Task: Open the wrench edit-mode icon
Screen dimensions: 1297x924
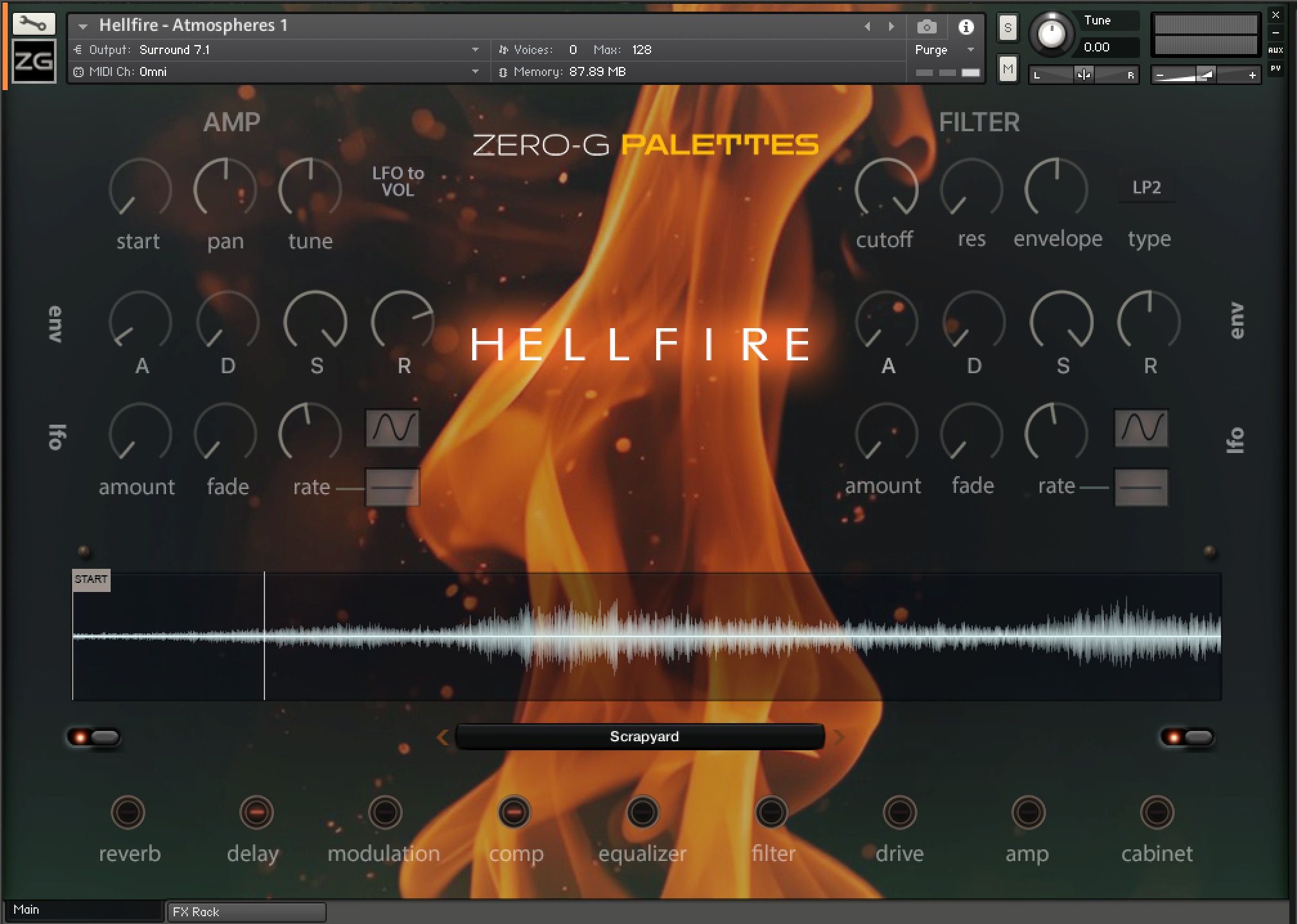Action: [33, 24]
